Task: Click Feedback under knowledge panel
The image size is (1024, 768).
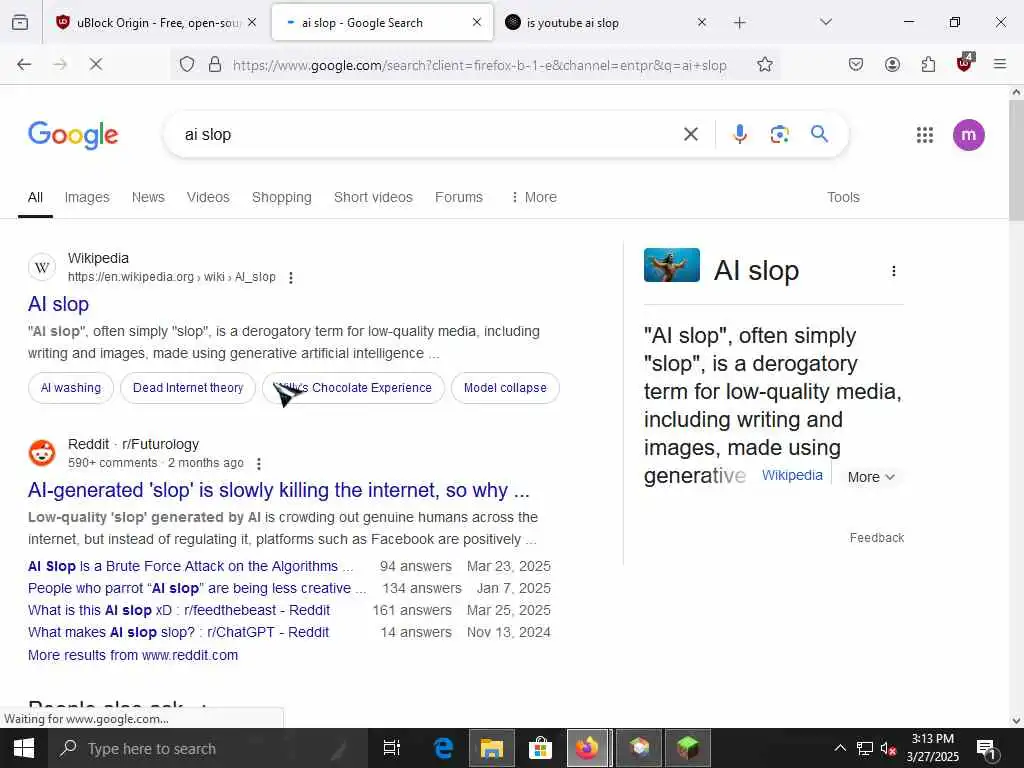Action: pyautogui.click(x=876, y=538)
